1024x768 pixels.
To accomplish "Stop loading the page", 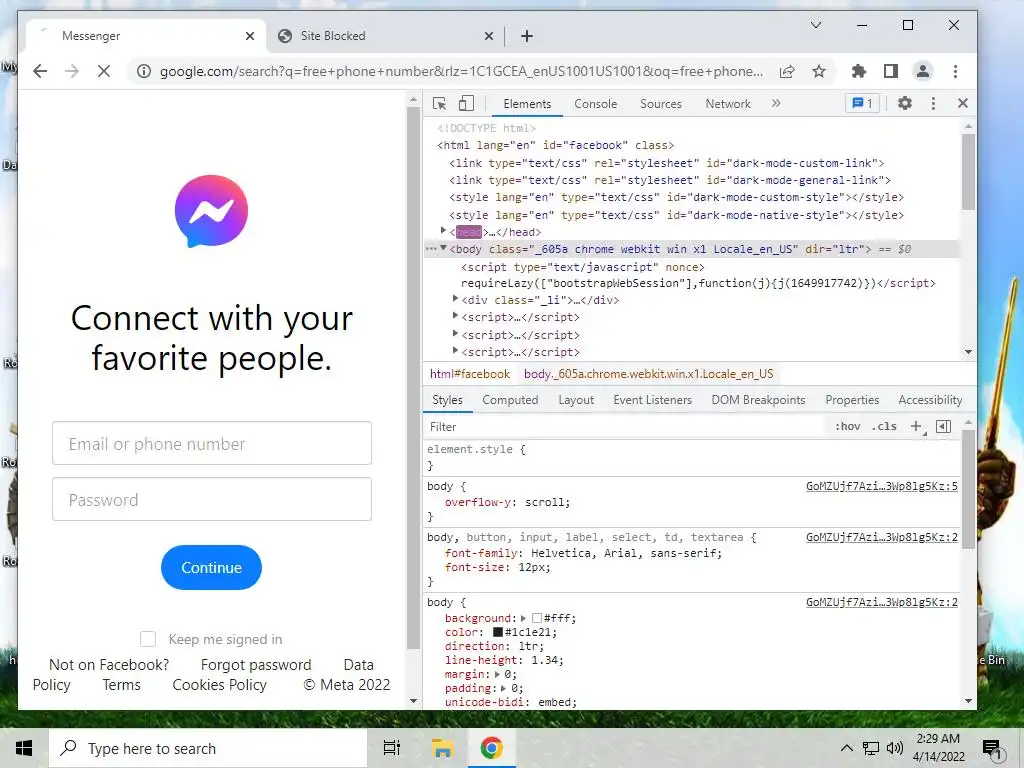I will [104, 71].
